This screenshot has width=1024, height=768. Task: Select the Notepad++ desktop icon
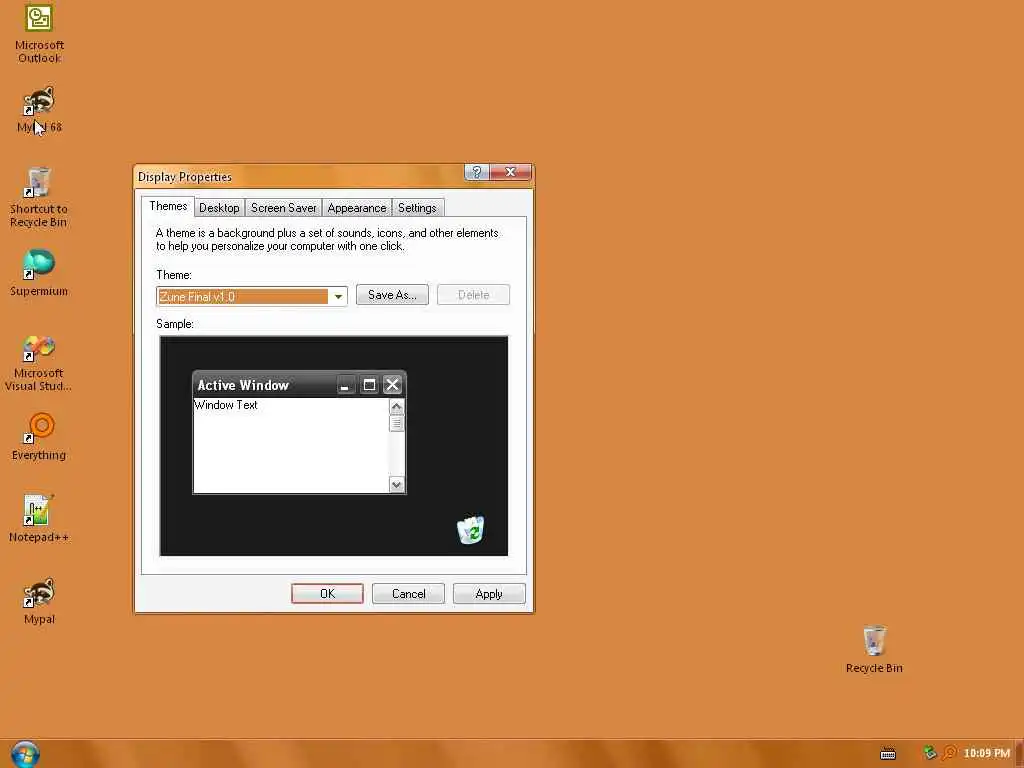pyautogui.click(x=39, y=519)
